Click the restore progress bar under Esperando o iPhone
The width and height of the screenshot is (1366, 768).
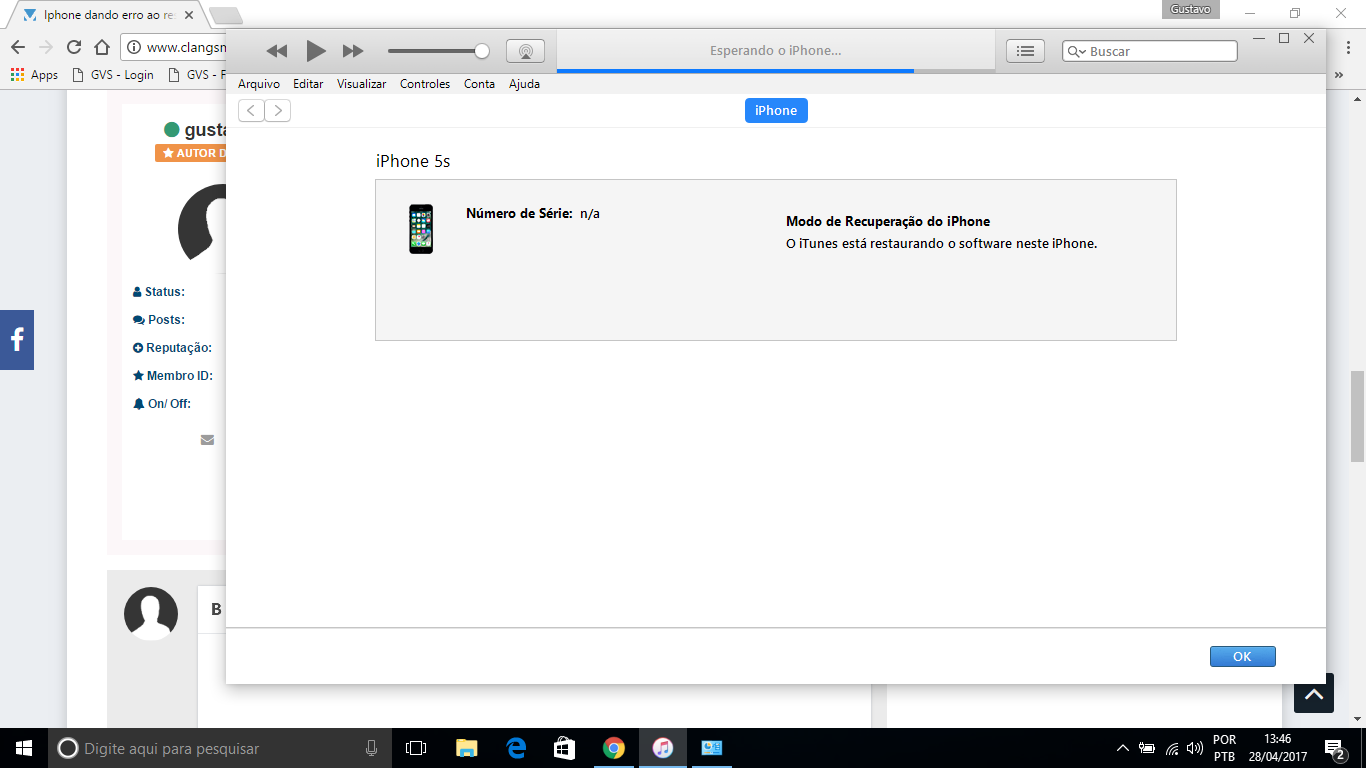click(776, 71)
